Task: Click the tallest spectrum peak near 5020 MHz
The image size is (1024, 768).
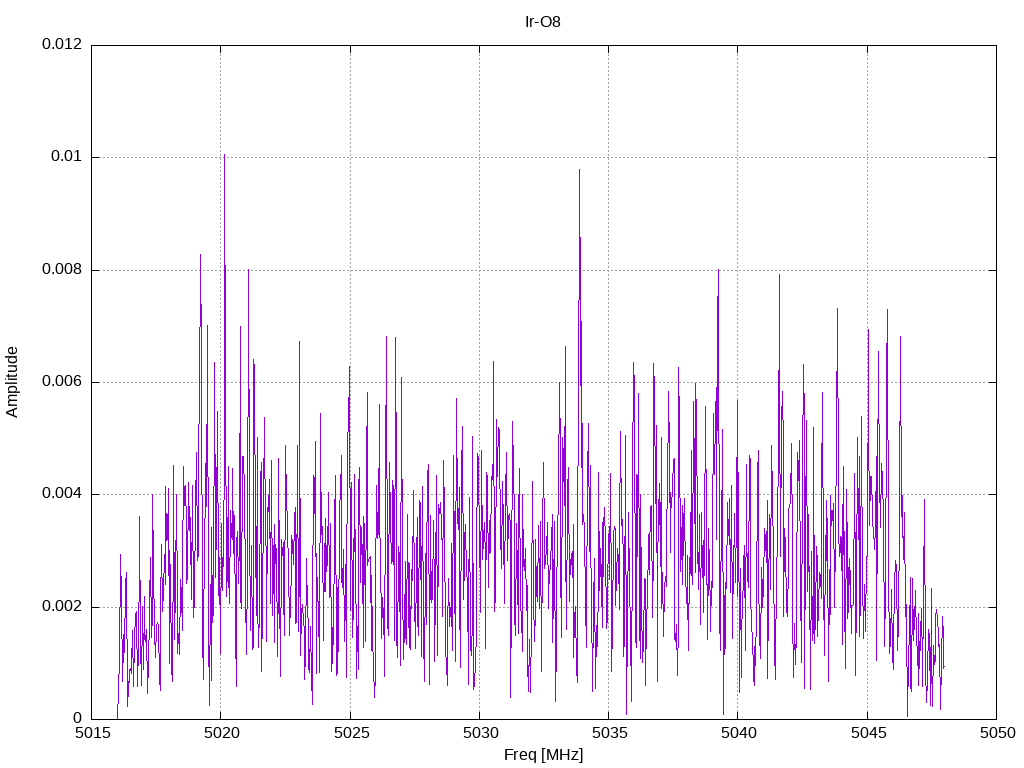Action: point(224,157)
